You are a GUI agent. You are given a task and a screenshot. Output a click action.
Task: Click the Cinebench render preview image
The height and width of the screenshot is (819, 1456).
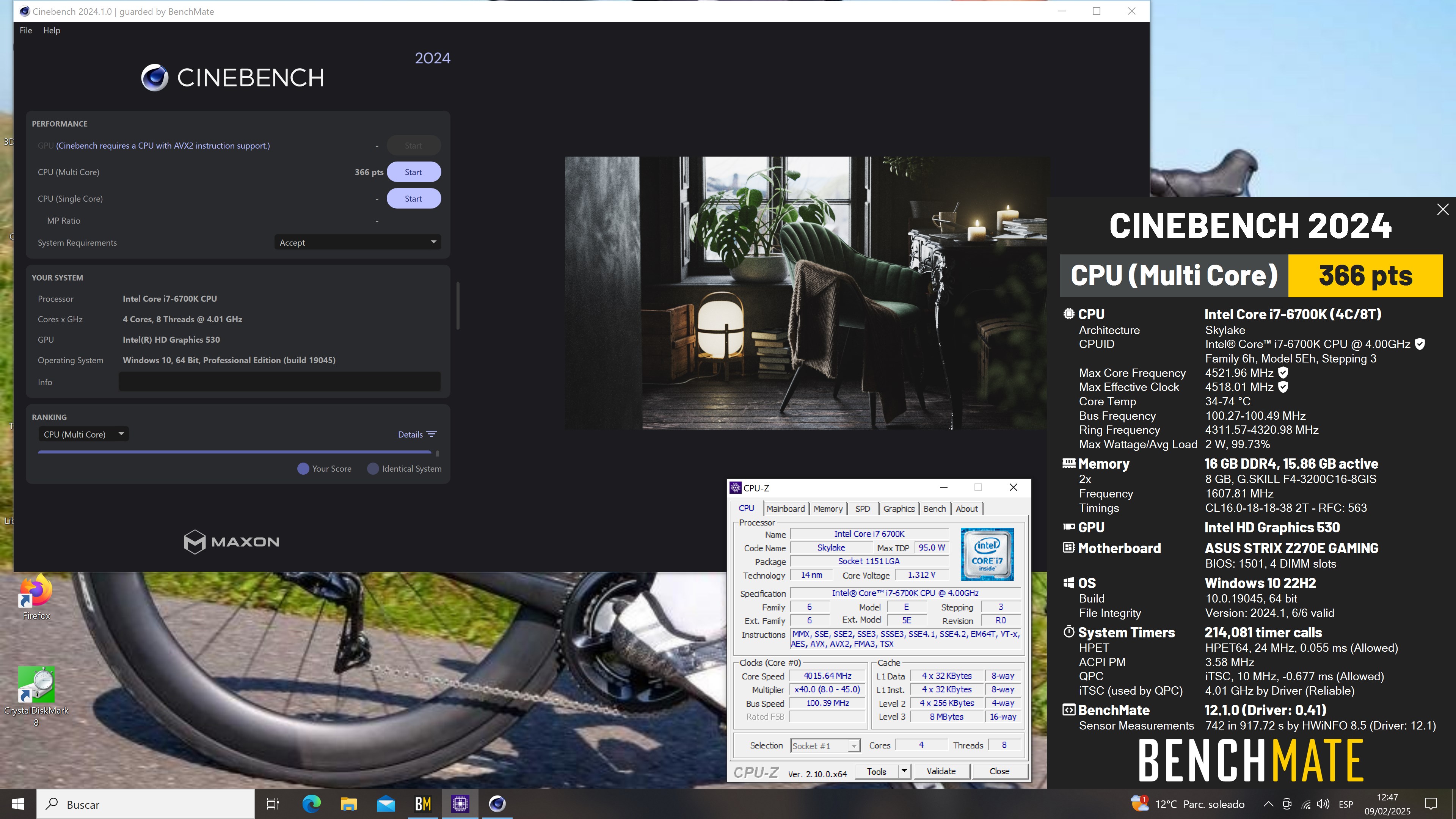805,293
